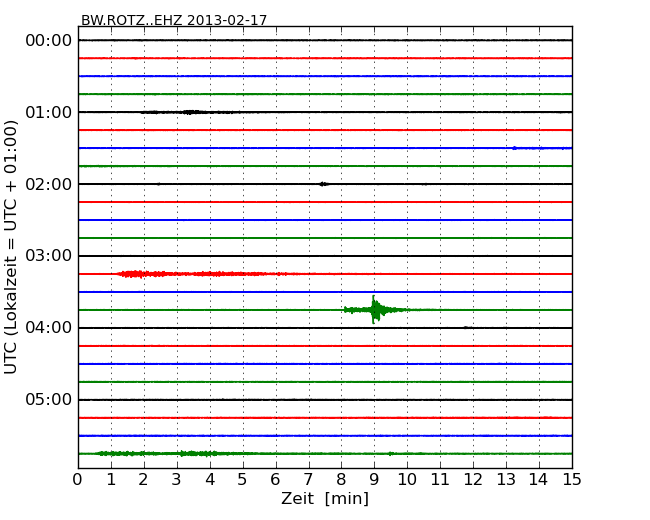
Task: Click the x-axis tick label 4
Action: [210, 480]
